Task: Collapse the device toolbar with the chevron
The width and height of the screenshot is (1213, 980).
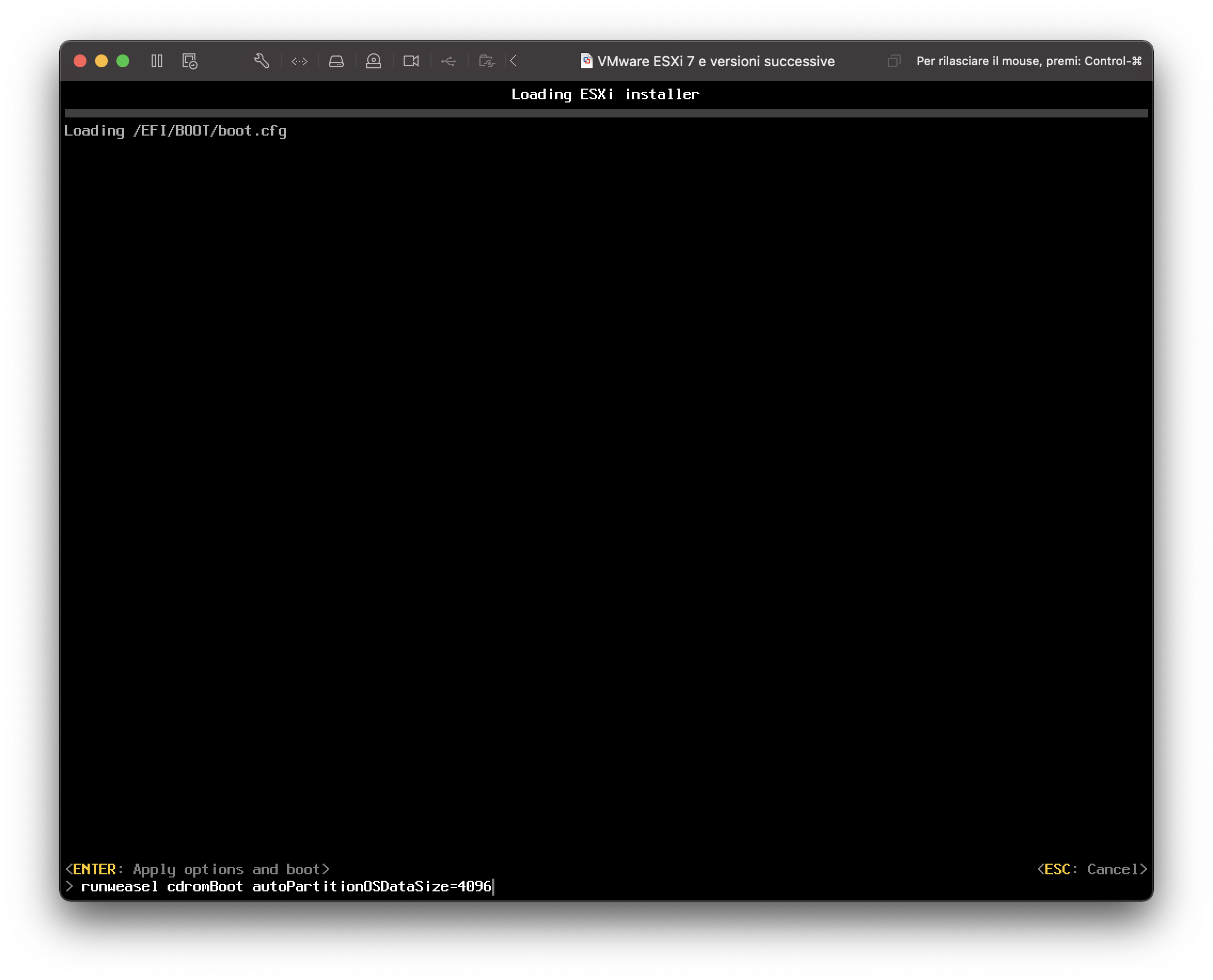Action: (x=513, y=61)
